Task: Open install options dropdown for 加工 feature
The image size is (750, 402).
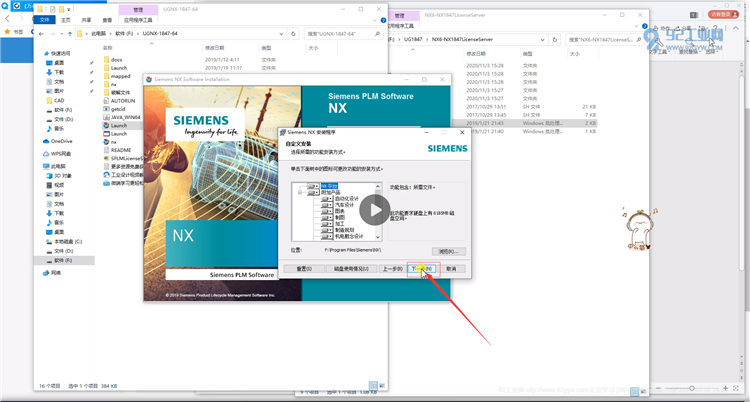Action: tap(327, 223)
